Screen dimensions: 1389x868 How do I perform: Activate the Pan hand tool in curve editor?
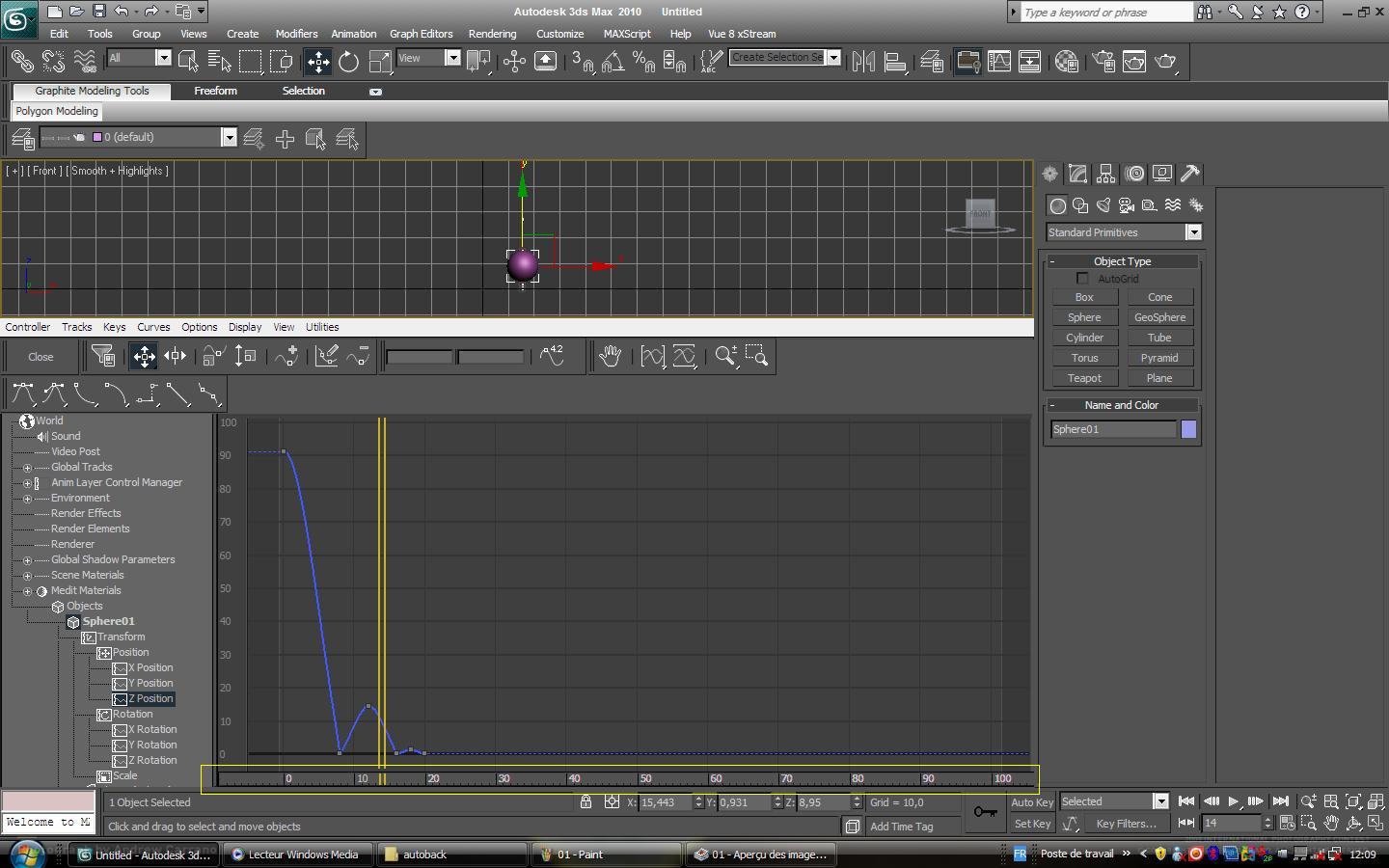pyautogui.click(x=610, y=357)
